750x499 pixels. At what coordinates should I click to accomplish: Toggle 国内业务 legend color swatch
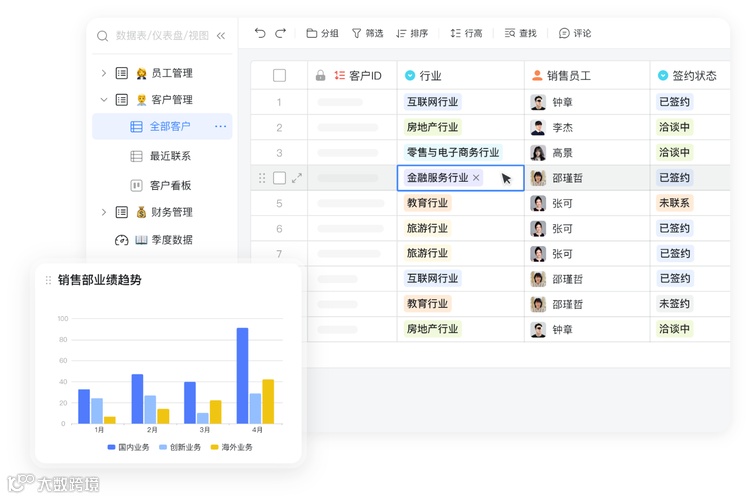[111, 447]
